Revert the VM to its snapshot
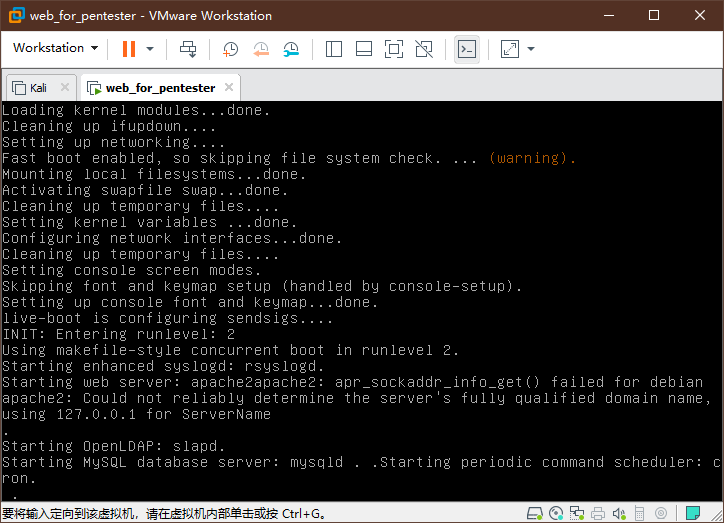The image size is (724, 523). 261,48
